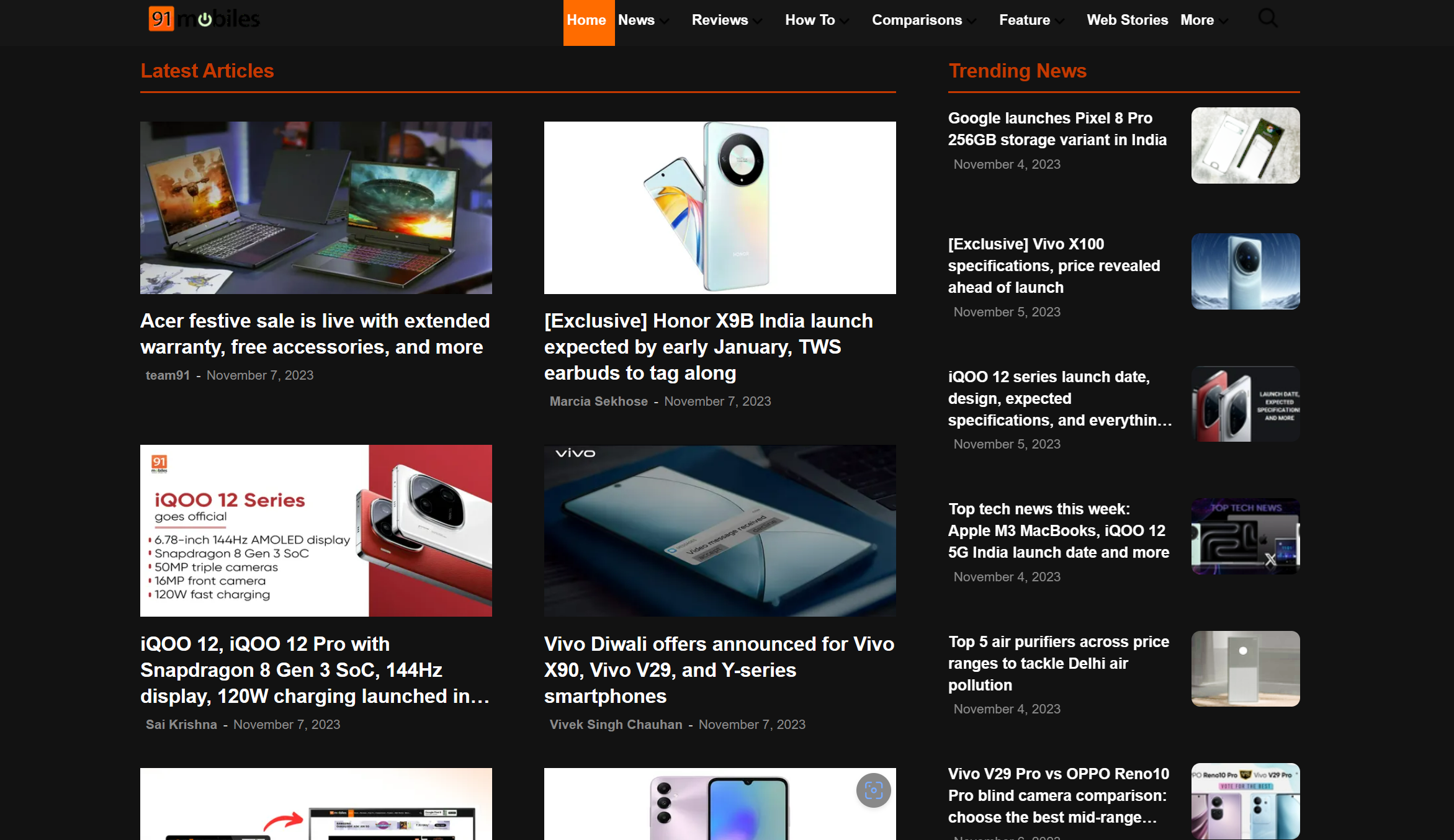Go to Web Stories
Screen dimensions: 1454x840
pos(1128,20)
